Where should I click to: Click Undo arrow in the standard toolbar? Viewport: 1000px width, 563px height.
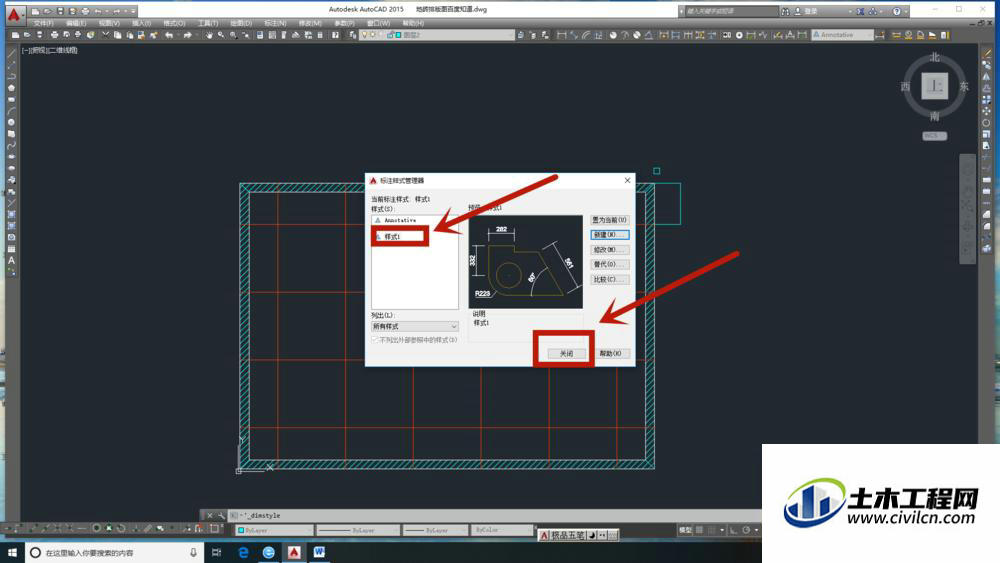169,35
